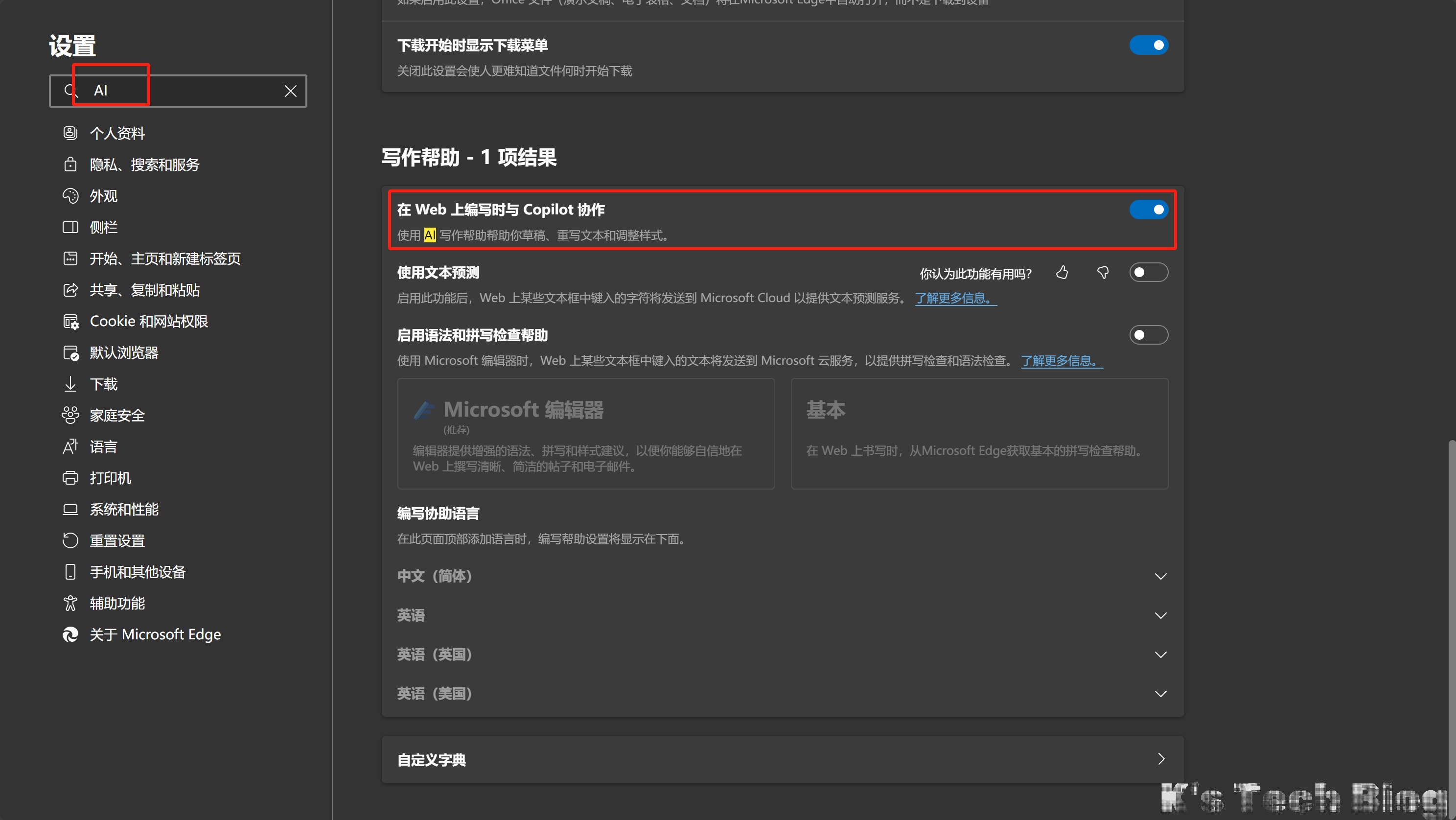
Task: Click the search magnifier icon
Action: pyautogui.click(x=70, y=91)
